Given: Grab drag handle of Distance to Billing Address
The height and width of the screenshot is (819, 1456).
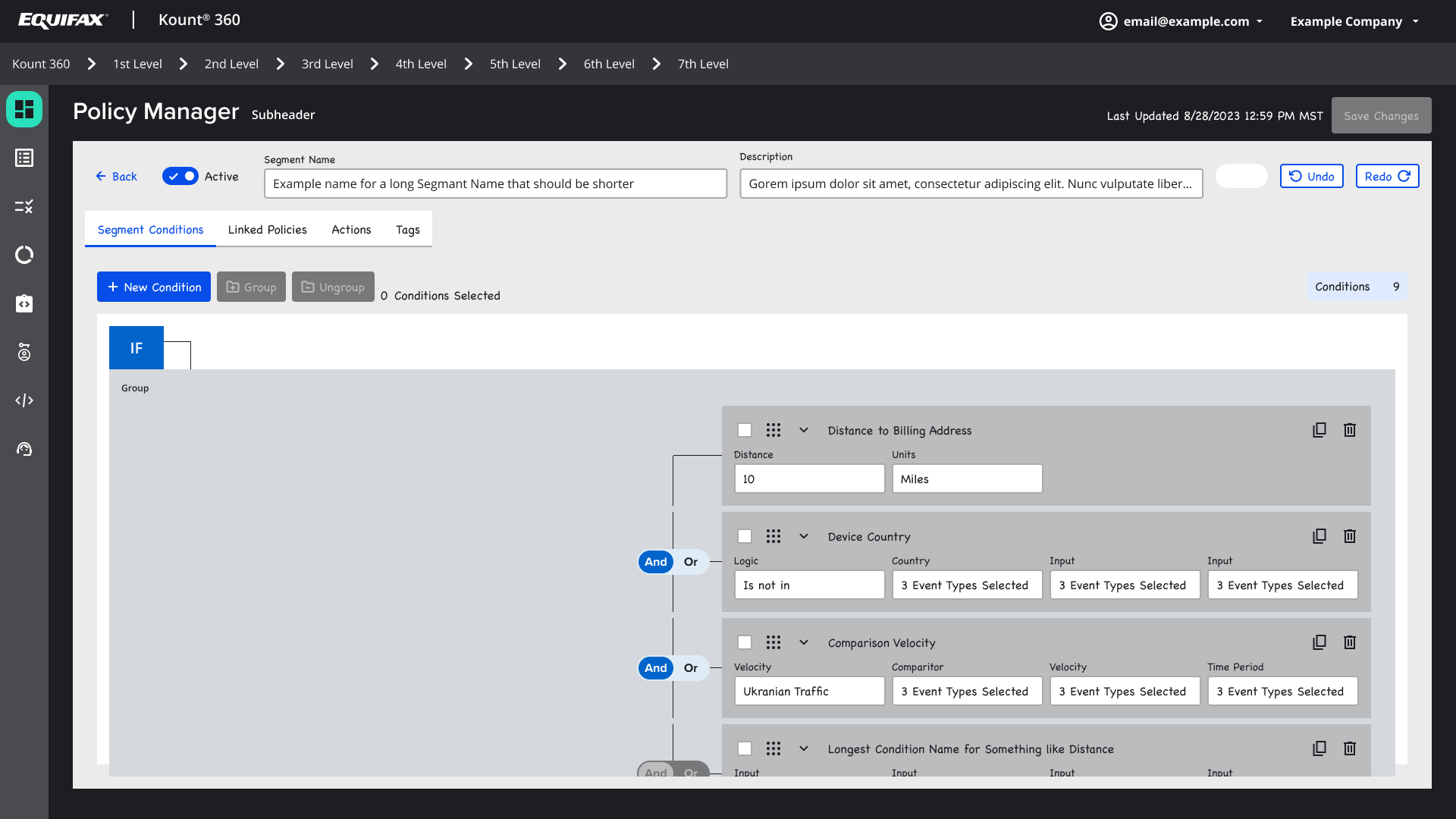Looking at the screenshot, I should pos(773,430).
